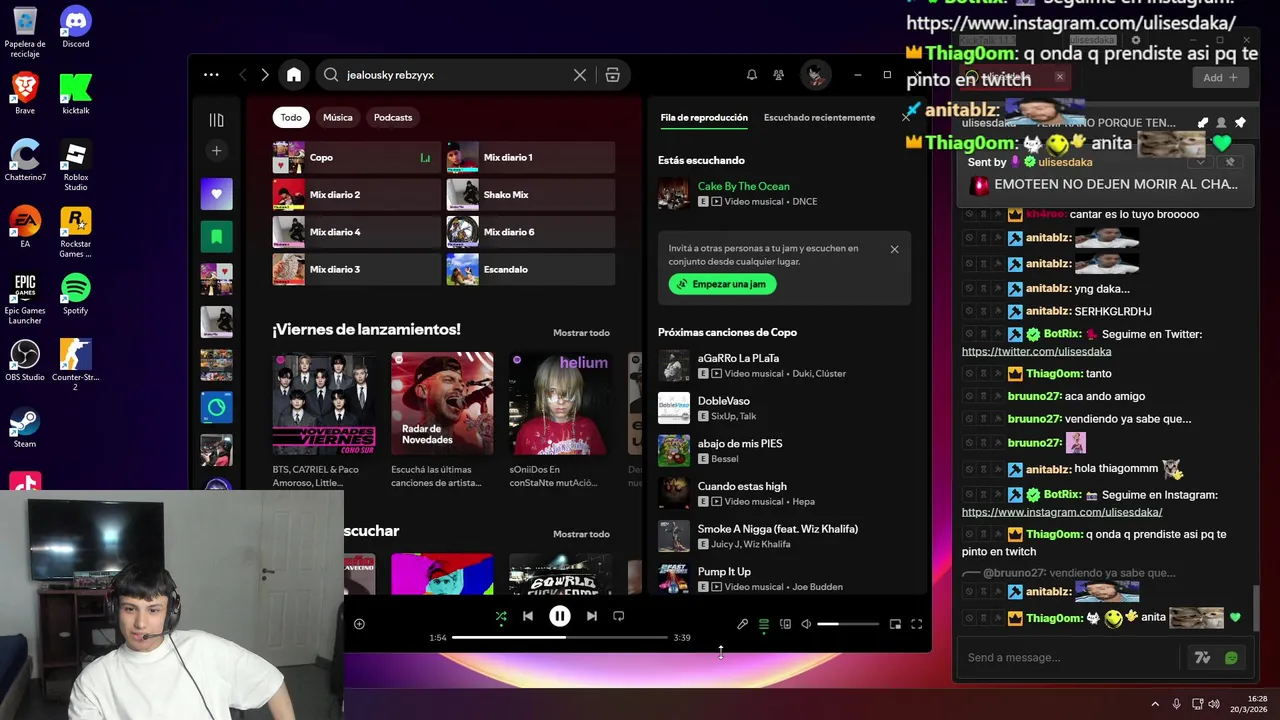Open Liked Songs in sidebar
The width and height of the screenshot is (1280, 720).
point(216,194)
